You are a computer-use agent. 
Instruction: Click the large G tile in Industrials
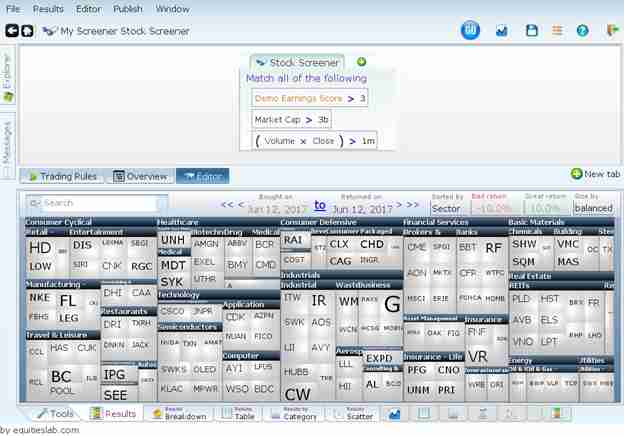point(392,305)
